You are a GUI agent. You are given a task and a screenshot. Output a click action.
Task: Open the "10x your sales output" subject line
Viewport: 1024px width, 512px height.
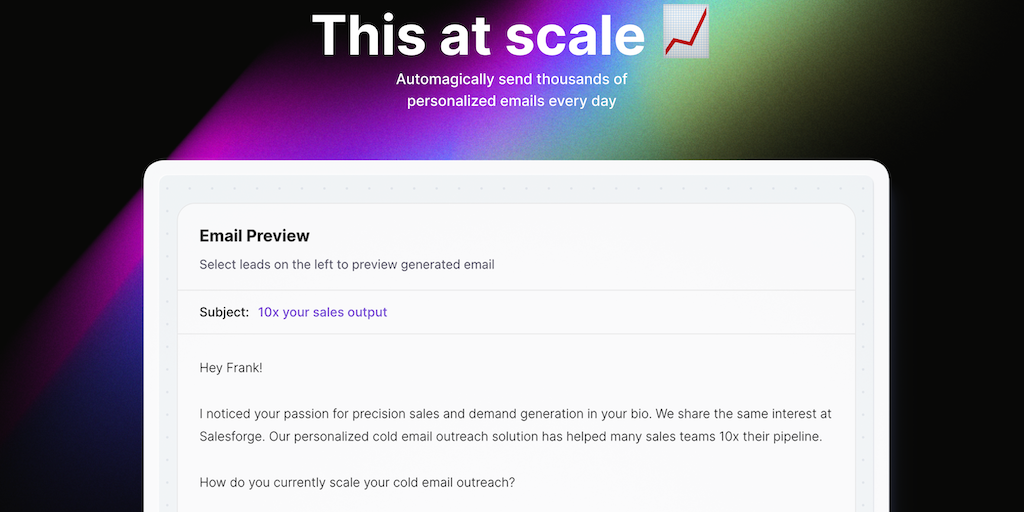(x=322, y=312)
